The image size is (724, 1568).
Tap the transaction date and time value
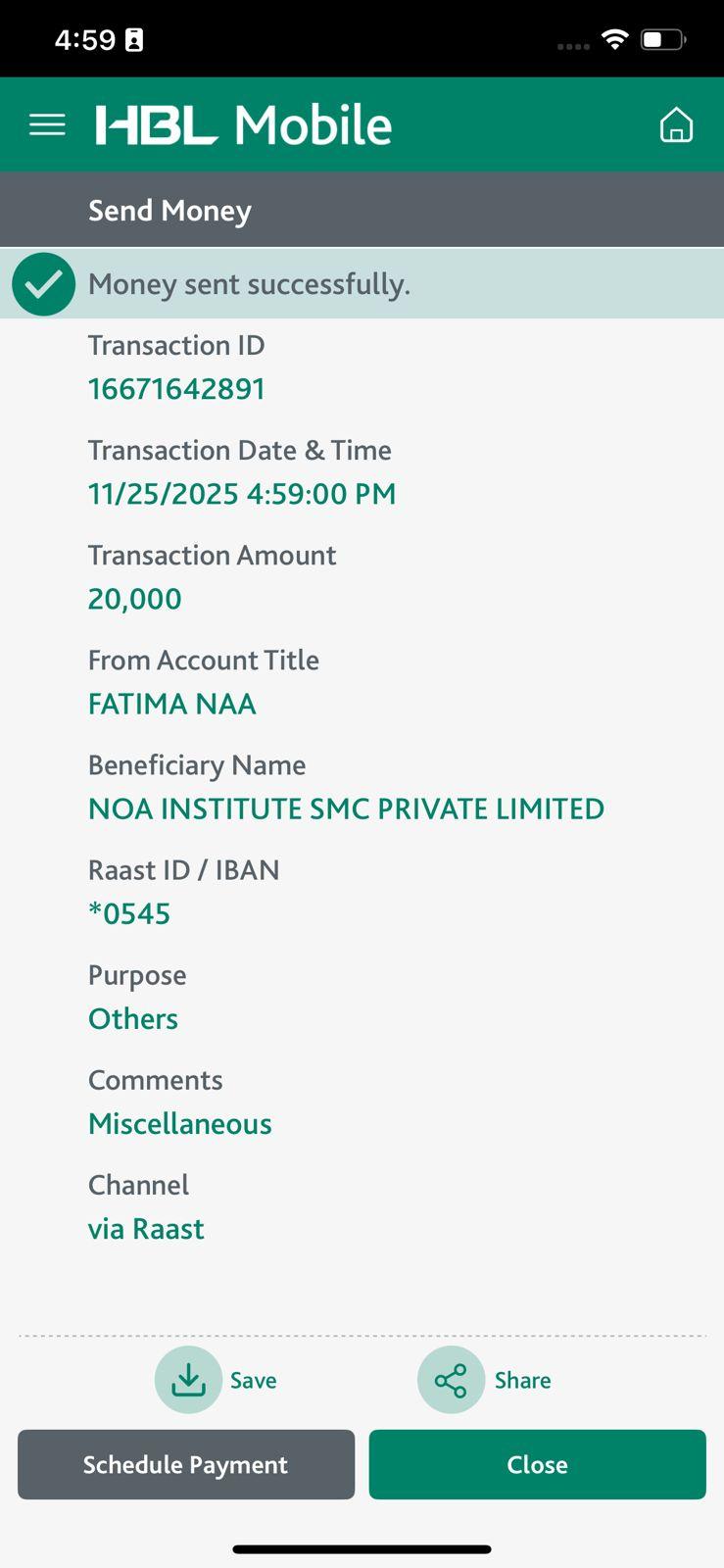[242, 494]
